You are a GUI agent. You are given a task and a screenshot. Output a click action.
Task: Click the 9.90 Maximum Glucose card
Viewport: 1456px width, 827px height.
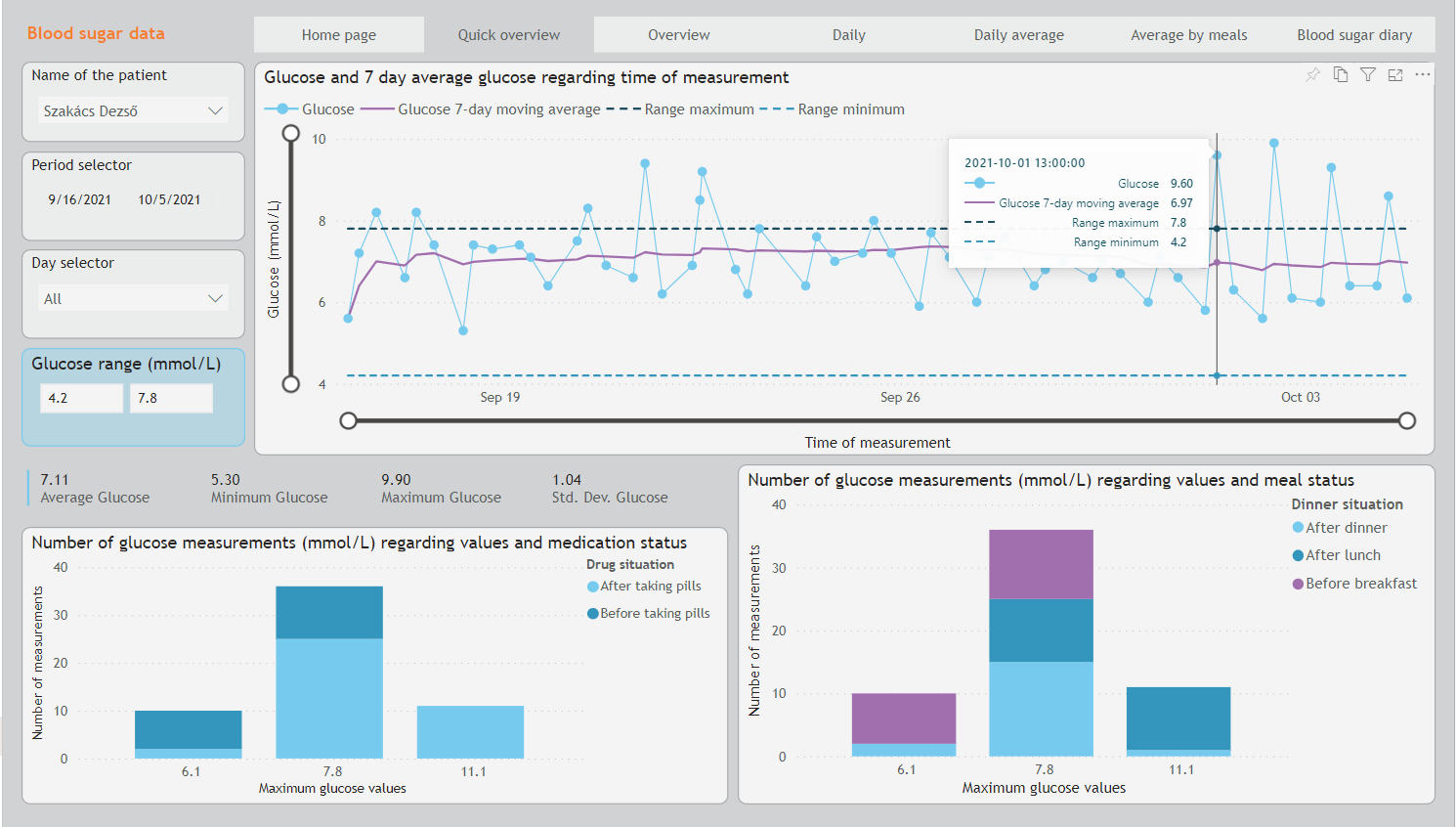(x=442, y=489)
